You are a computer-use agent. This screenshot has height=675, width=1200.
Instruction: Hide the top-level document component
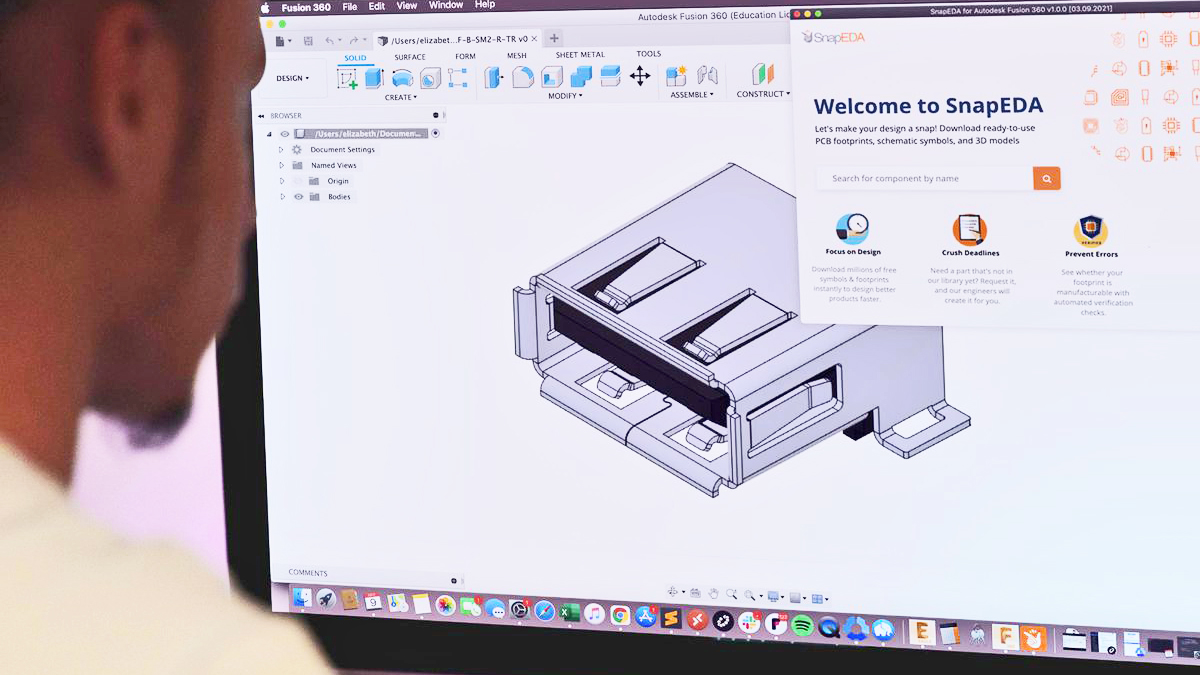click(x=284, y=133)
